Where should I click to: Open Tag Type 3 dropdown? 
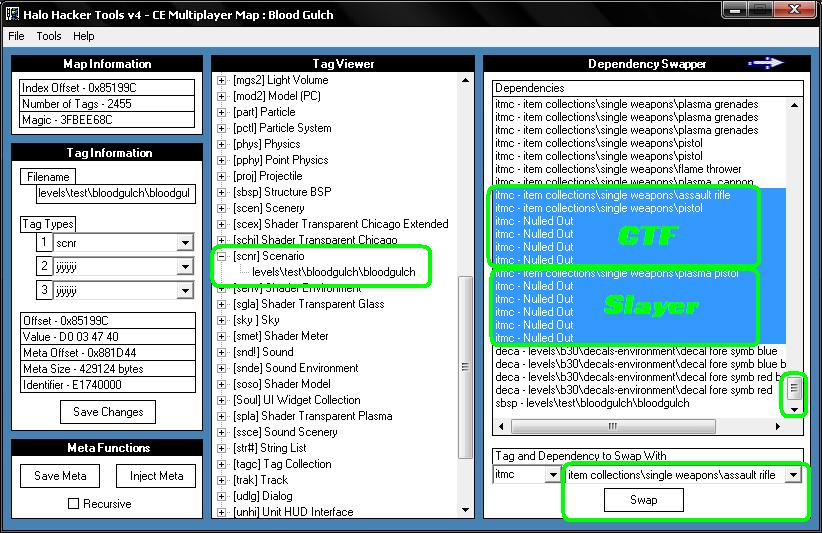point(185,290)
